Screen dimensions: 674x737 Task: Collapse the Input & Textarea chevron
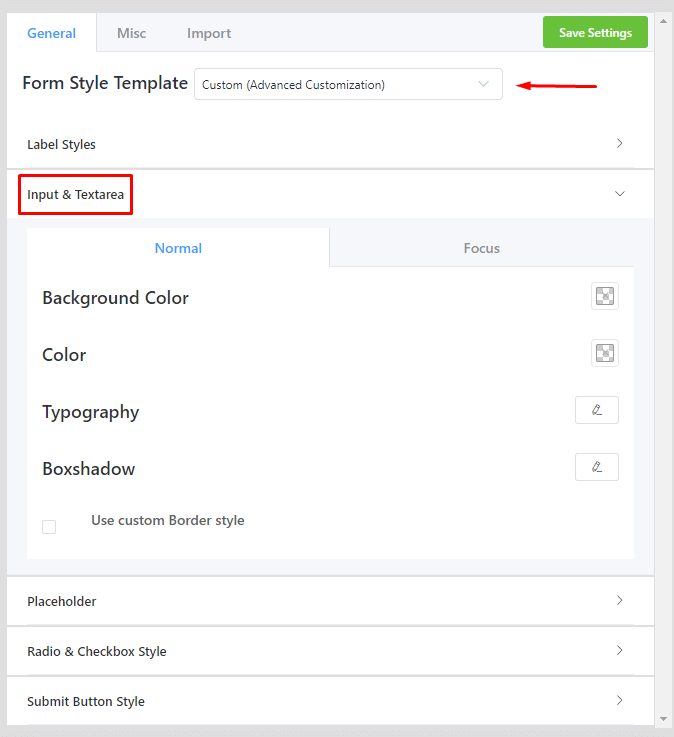tap(619, 194)
